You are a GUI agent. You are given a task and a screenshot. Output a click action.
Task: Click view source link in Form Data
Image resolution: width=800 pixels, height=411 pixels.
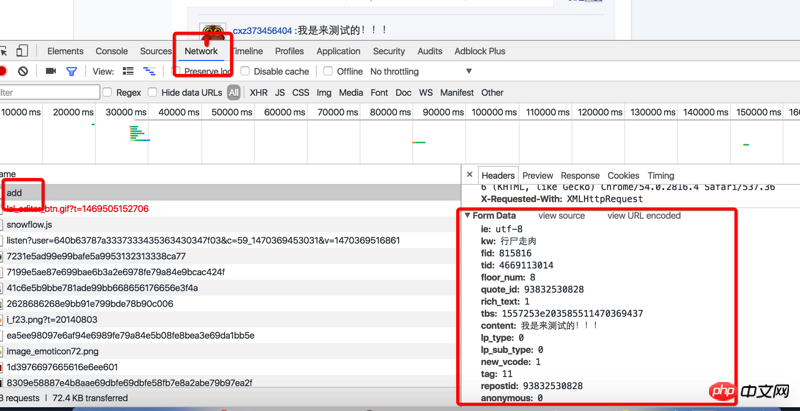(561, 215)
